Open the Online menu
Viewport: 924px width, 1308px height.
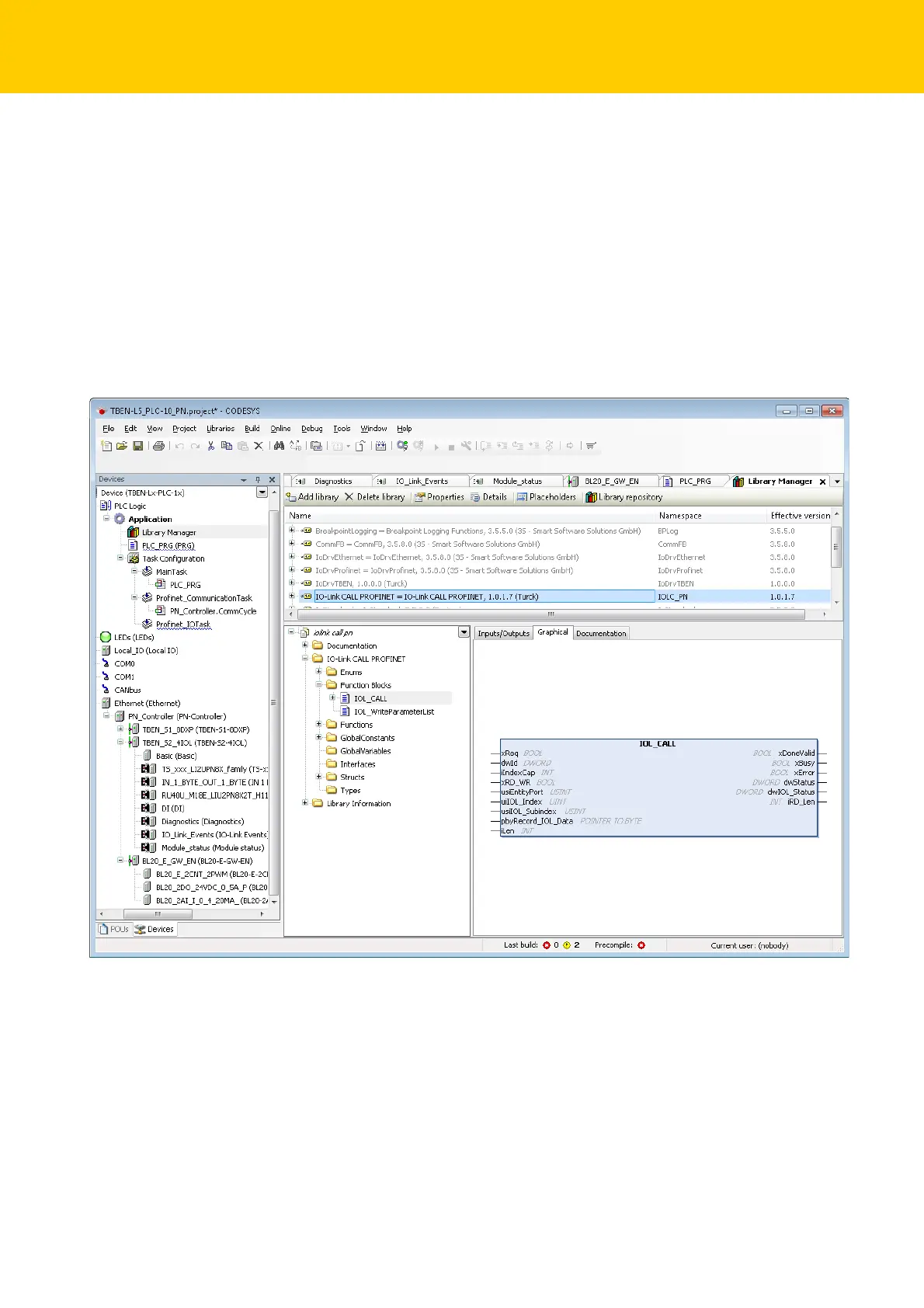pyautogui.click(x=280, y=429)
